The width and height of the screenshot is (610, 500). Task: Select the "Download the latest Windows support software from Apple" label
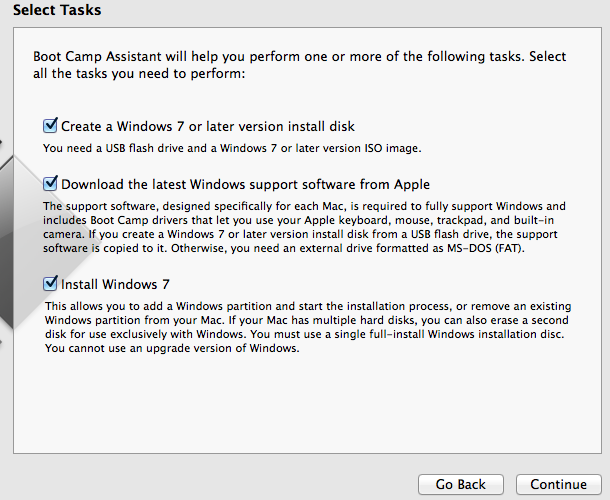pyautogui.click(x=245, y=185)
